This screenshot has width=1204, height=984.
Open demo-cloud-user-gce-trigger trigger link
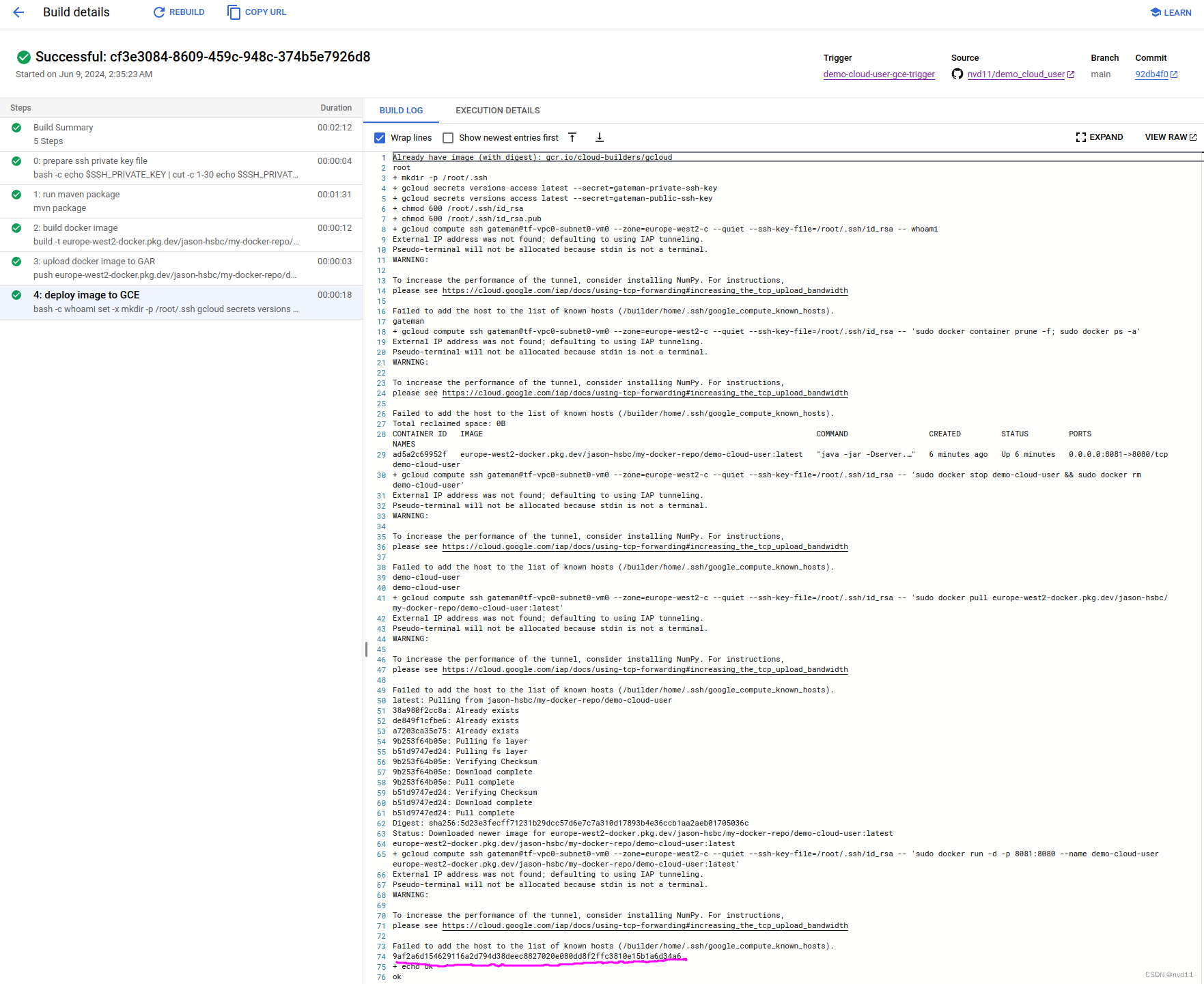click(879, 74)
